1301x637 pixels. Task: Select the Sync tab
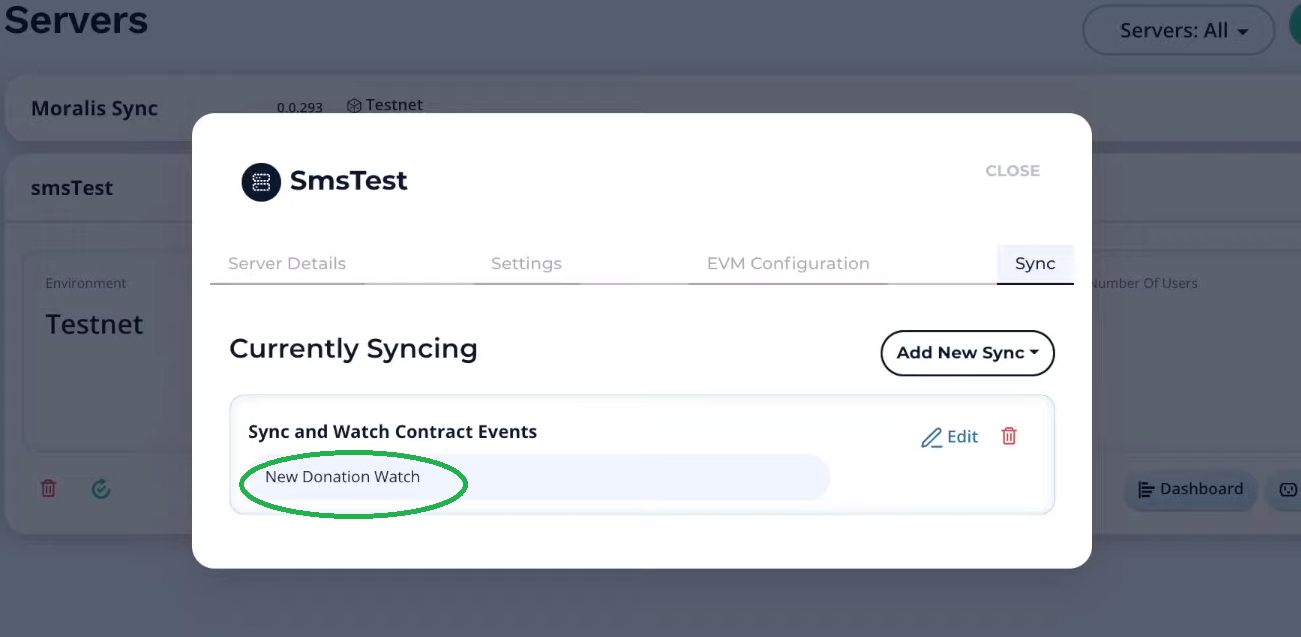1035,264
